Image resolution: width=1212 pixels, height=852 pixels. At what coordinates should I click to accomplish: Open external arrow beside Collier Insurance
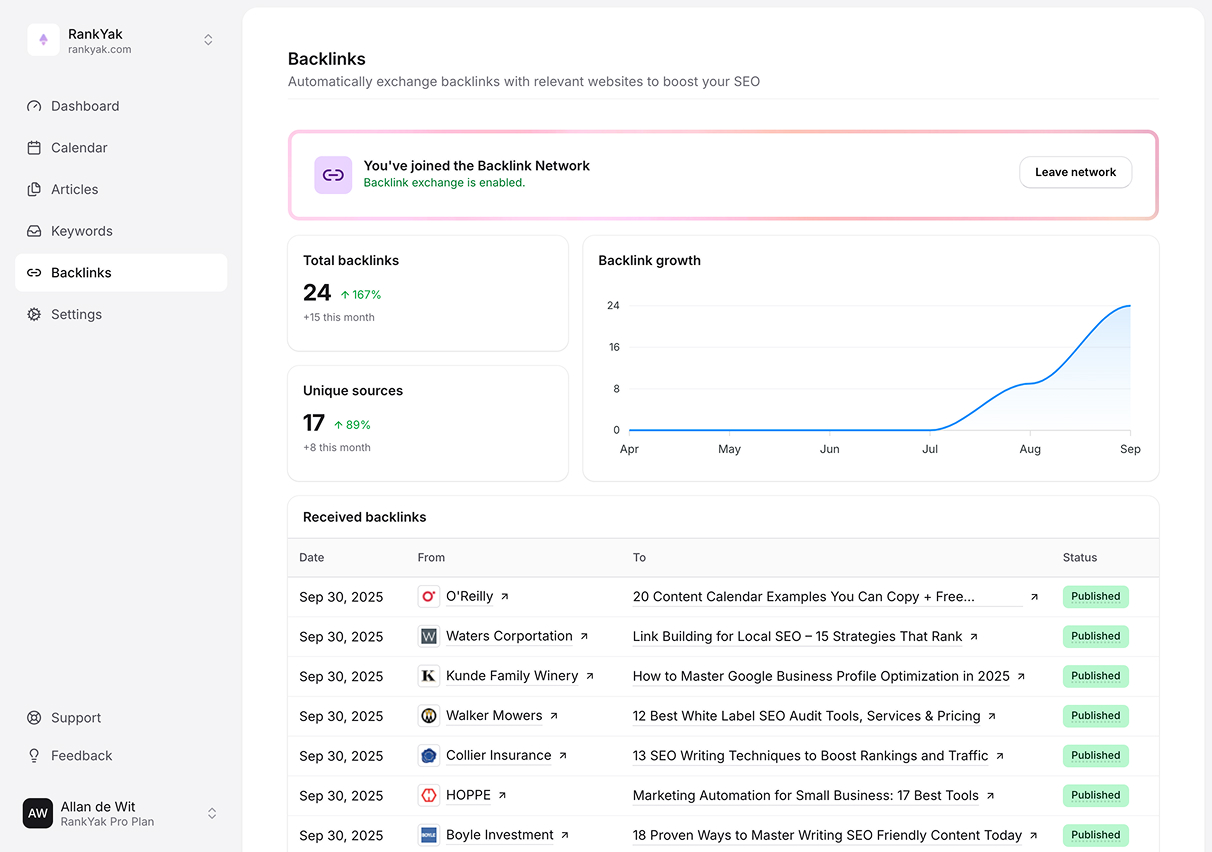[x=563, y=756]
